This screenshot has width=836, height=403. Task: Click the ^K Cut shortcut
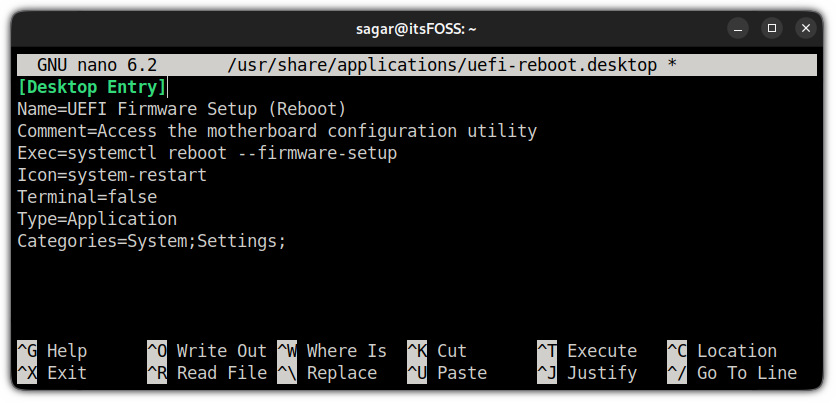[x=437, y=351]
